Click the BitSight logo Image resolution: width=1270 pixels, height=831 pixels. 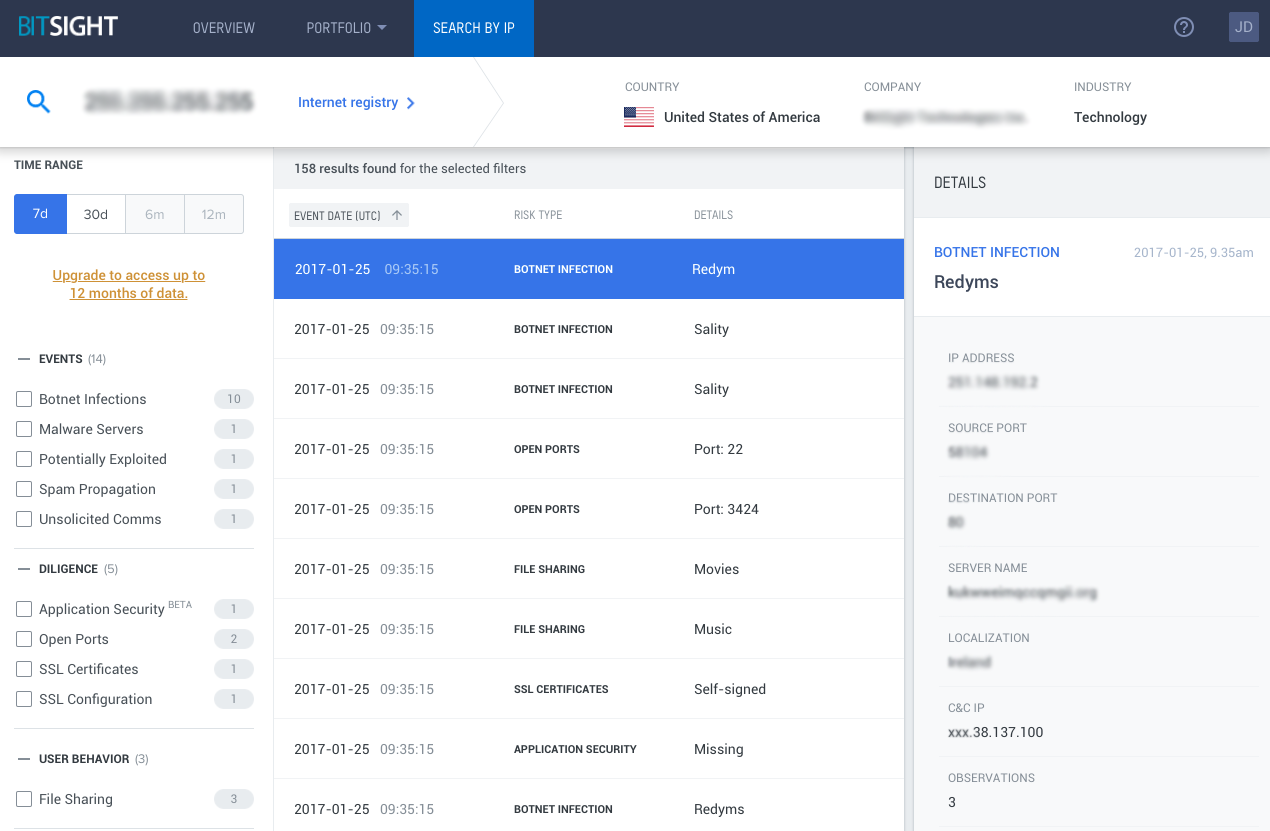[68, 27]
